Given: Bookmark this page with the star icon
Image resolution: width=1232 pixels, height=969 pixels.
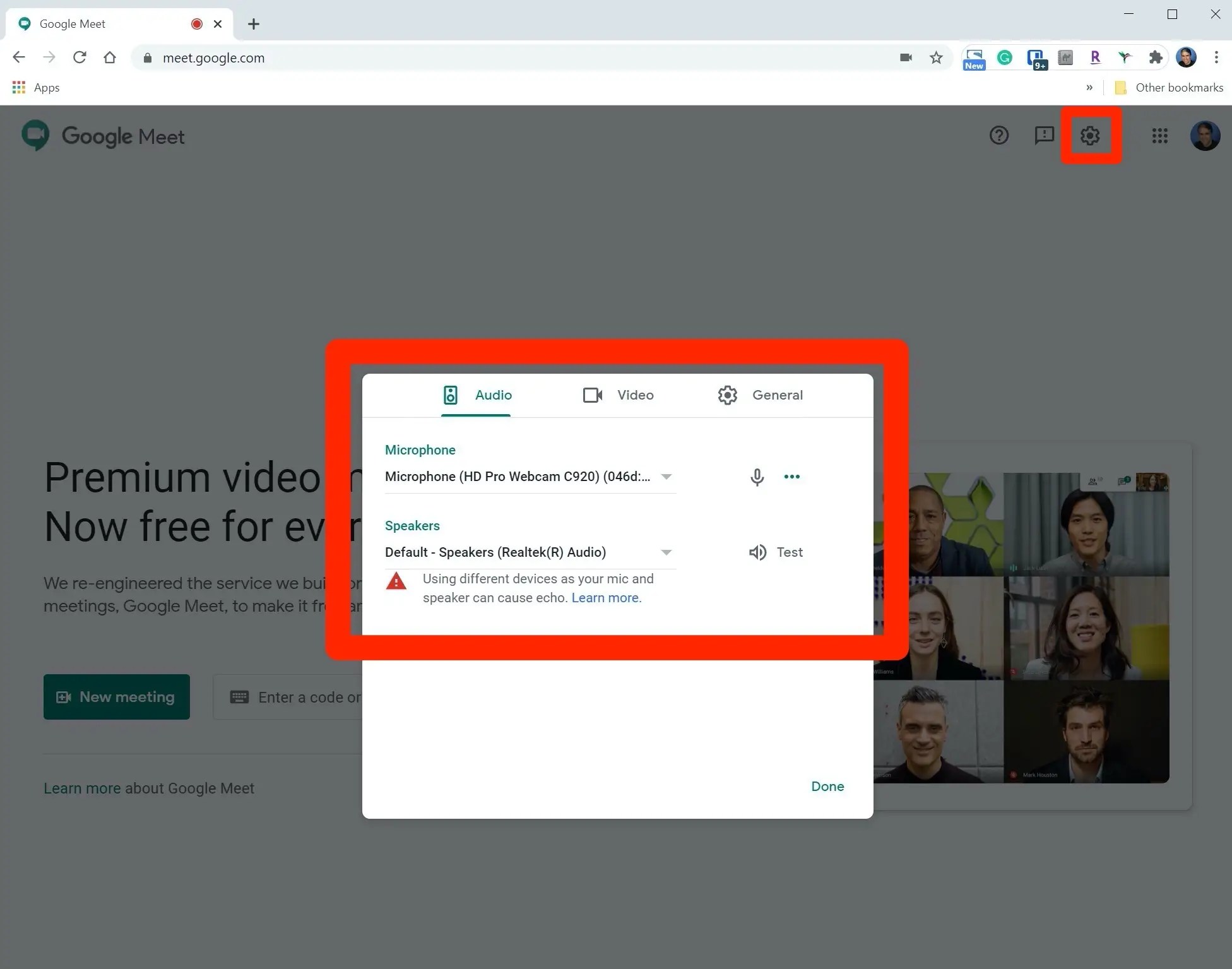Looking at the screenshot, I should click(x=936, y=58).
